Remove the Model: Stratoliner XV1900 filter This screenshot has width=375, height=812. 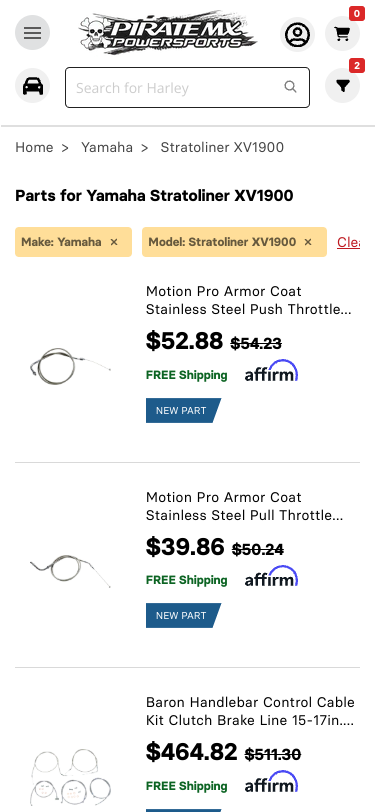coord(308,242)
